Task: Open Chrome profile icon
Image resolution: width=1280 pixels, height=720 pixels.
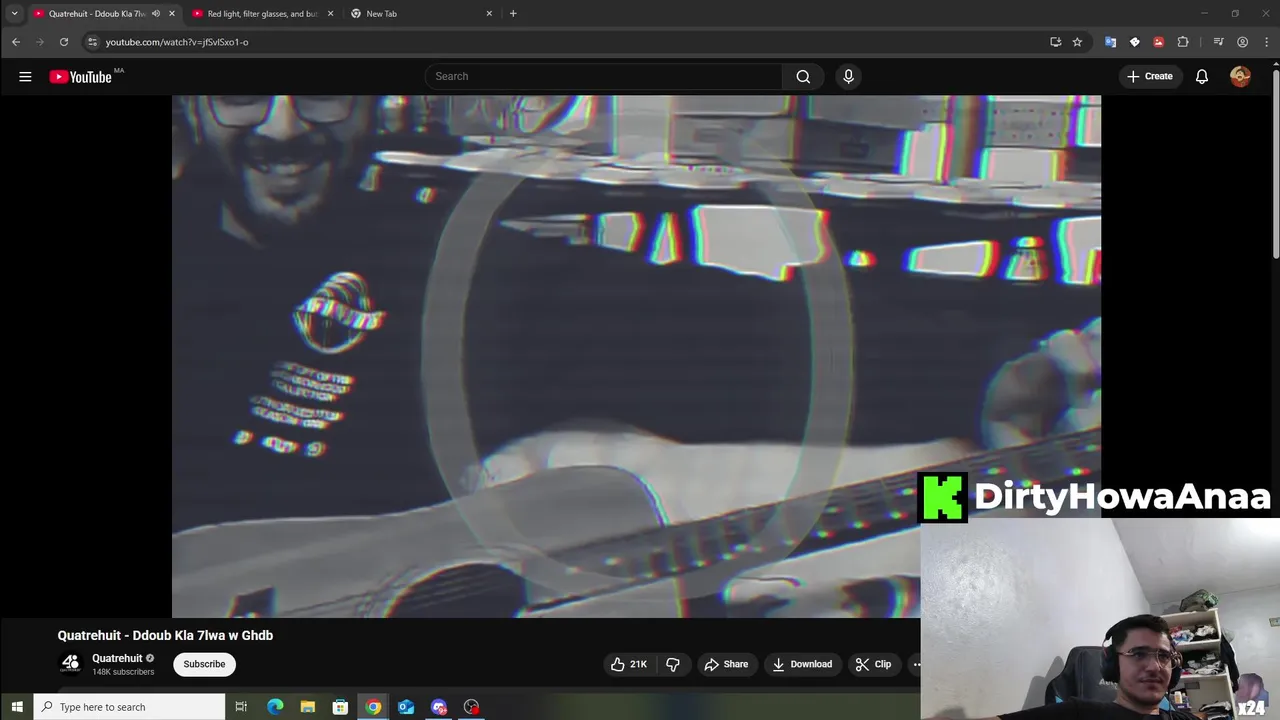Action: (1242, 42)
